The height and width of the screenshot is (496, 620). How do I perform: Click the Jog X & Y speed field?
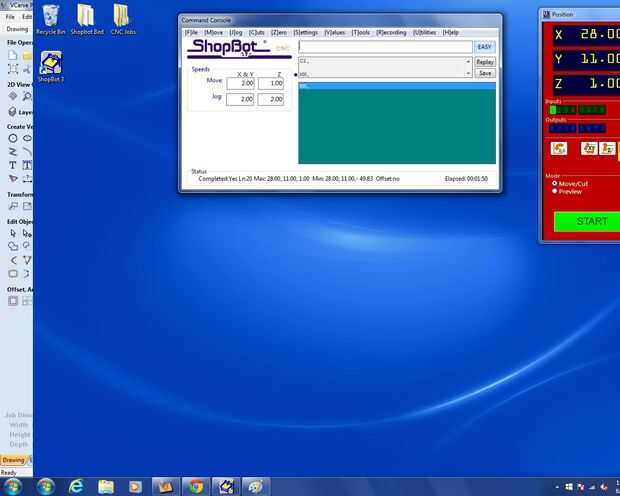[x=240, y=99]
